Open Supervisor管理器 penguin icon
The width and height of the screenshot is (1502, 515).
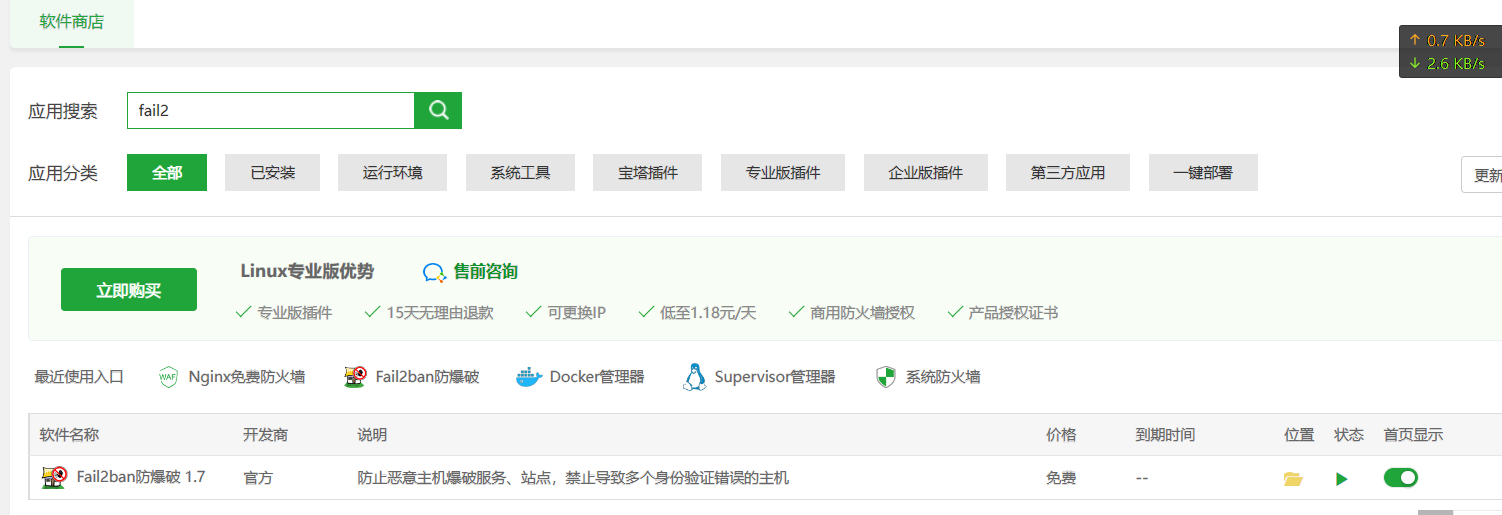tap(694, 377)
